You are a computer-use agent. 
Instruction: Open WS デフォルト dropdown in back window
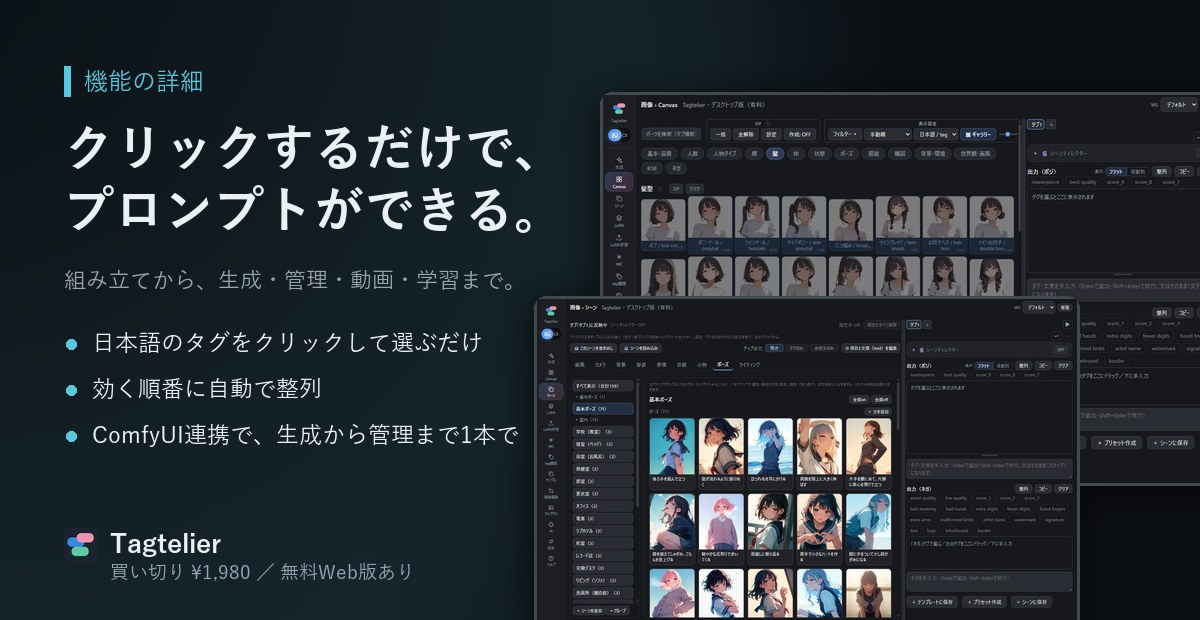(1179, 105)
